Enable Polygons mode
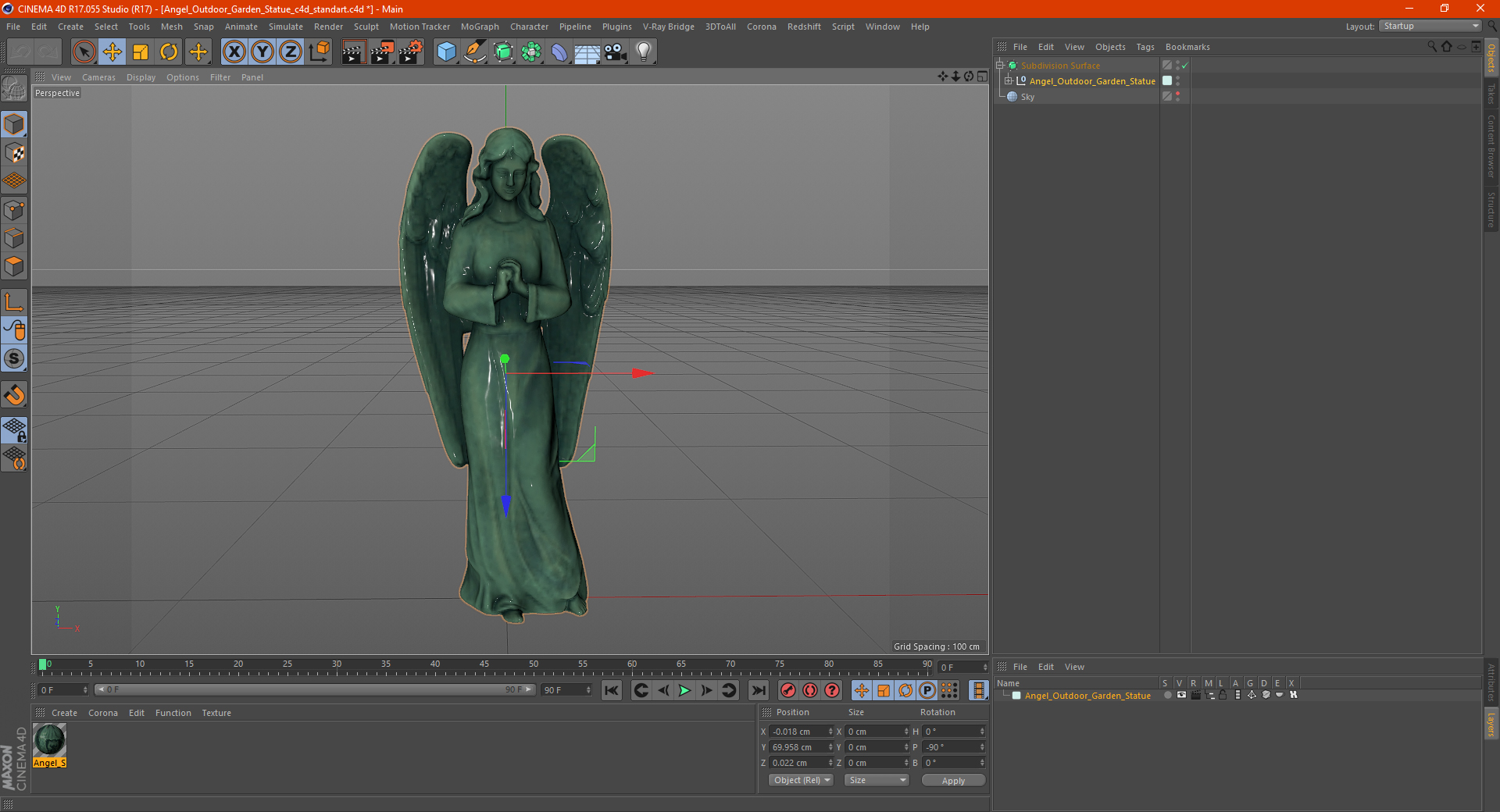The height and width of the screenshot is (812, 1500). coord(15,266)
